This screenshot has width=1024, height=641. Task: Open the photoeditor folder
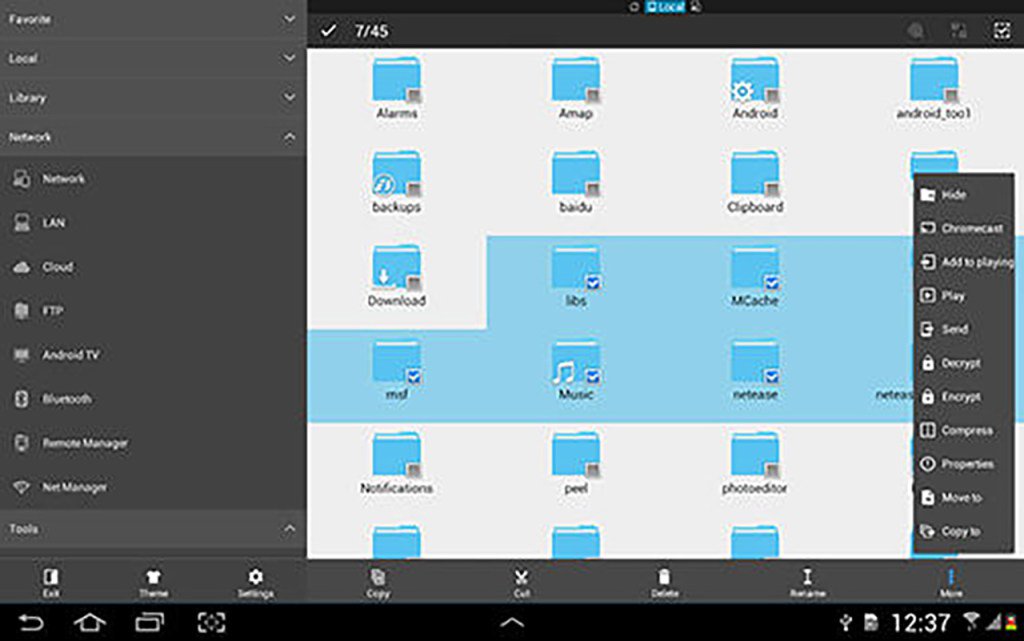click(x=754, y=463)
